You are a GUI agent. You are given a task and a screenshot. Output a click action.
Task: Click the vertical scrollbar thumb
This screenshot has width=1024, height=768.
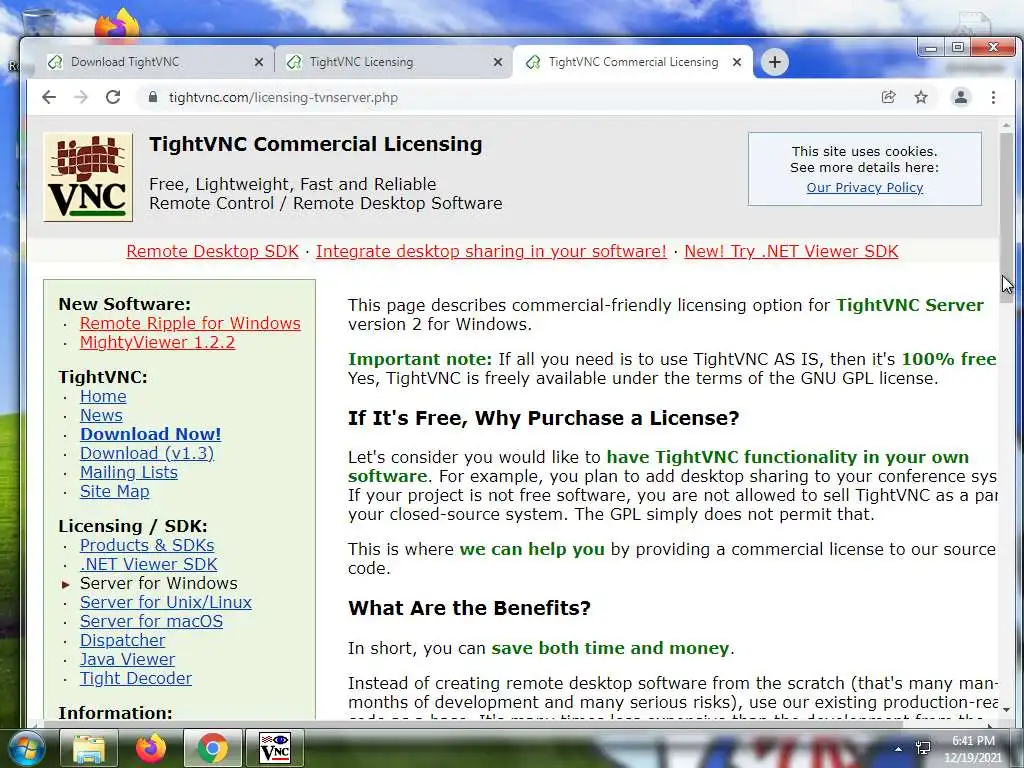tap(1006, 218)
